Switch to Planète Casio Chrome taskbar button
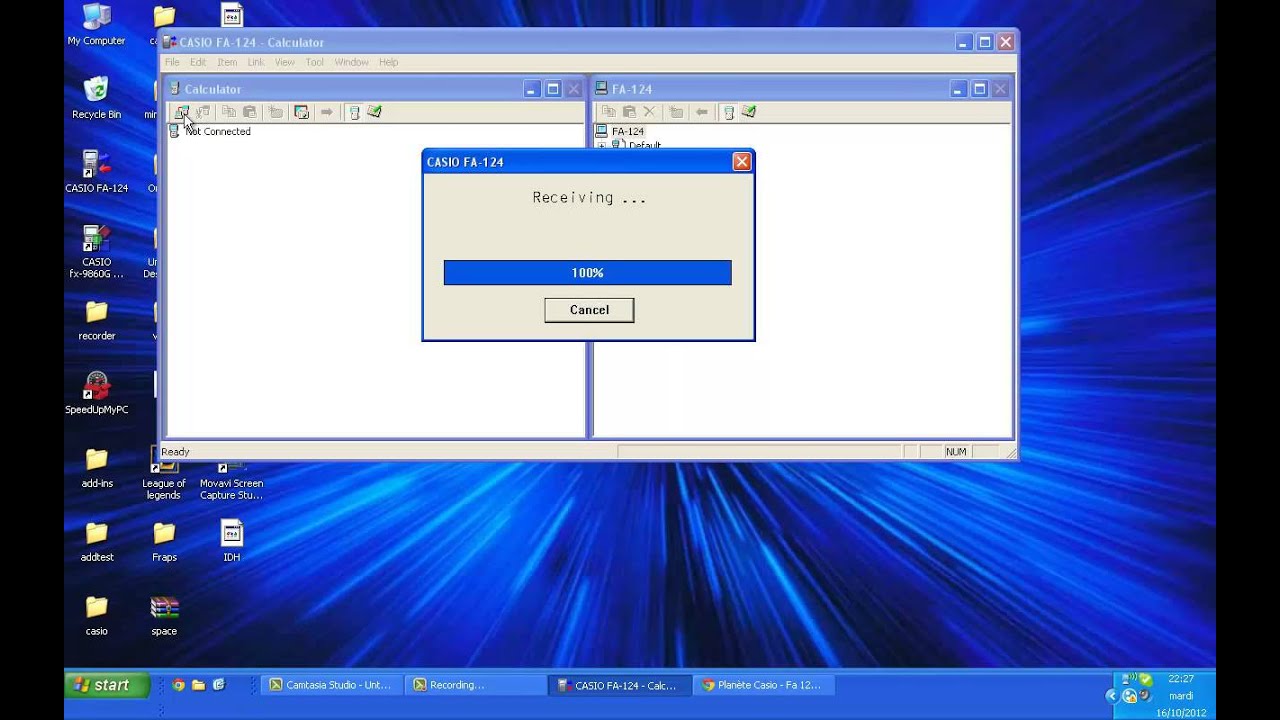The width and height of the screenshot is (1280, 720). pos(765,685)
